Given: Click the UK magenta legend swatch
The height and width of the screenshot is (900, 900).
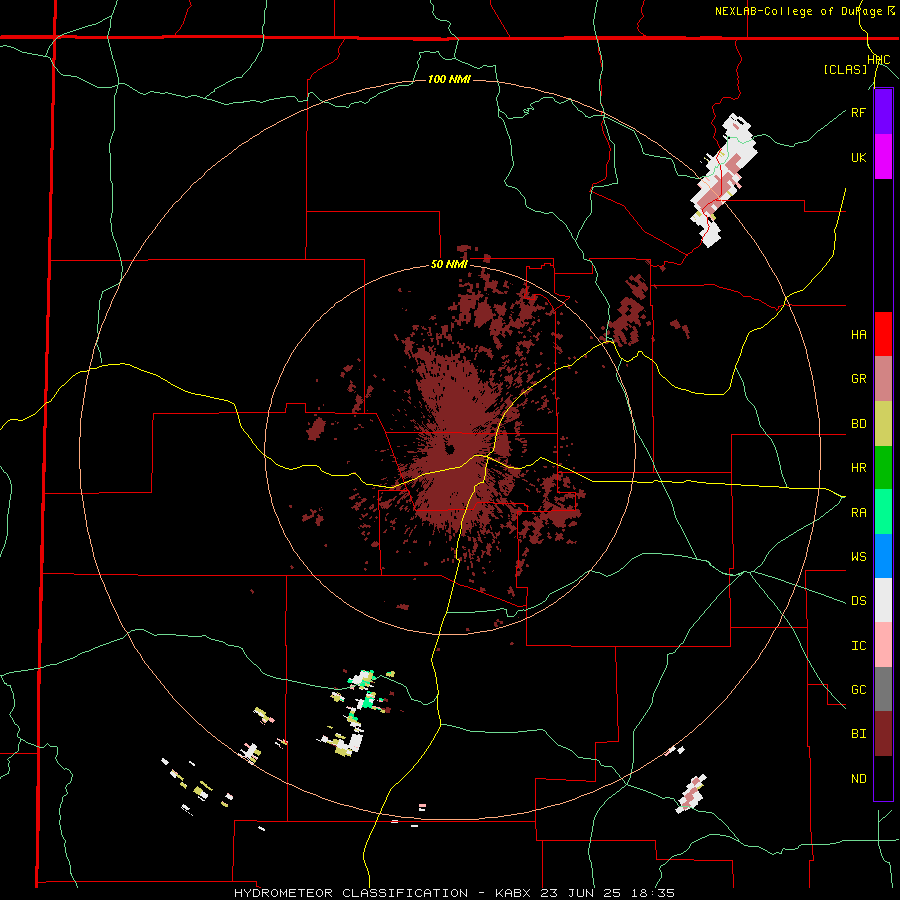Looking at the screenshot, I should [x=883, y=157].
